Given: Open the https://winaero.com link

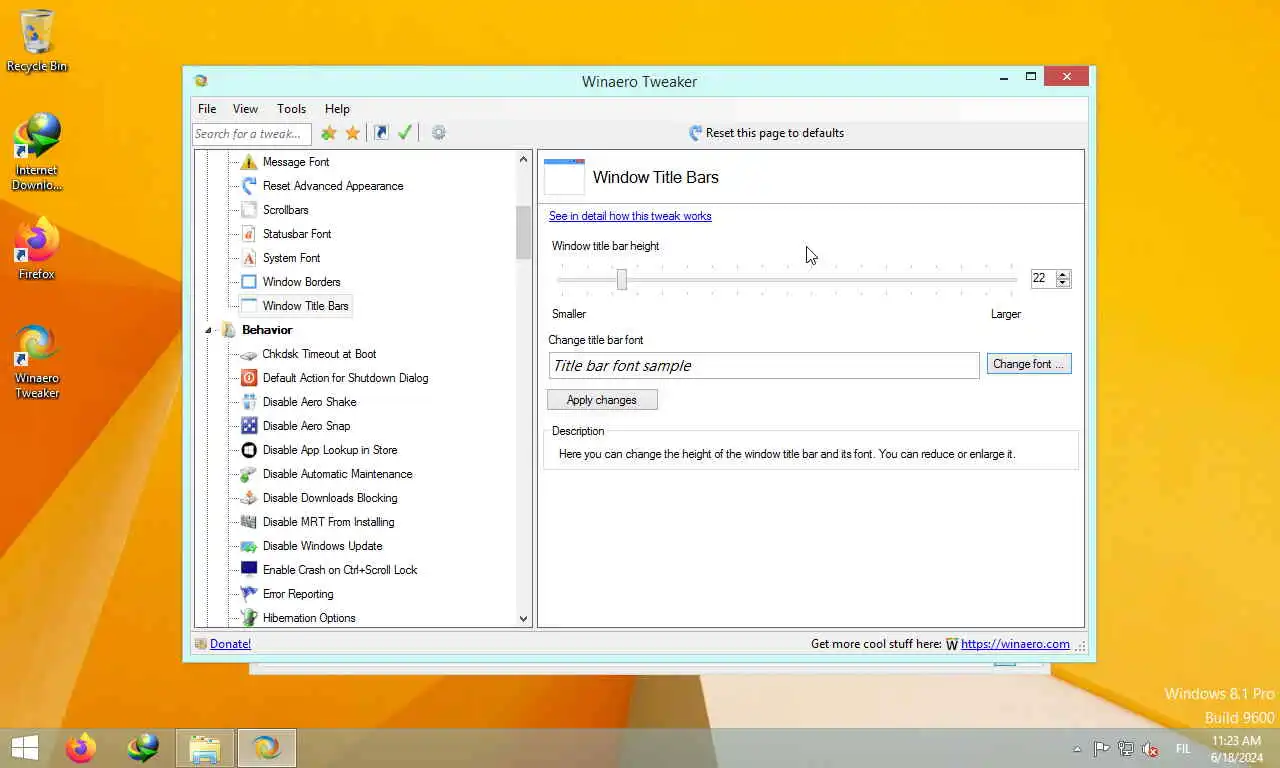Looking at the screenshot, I should 1015,644.
